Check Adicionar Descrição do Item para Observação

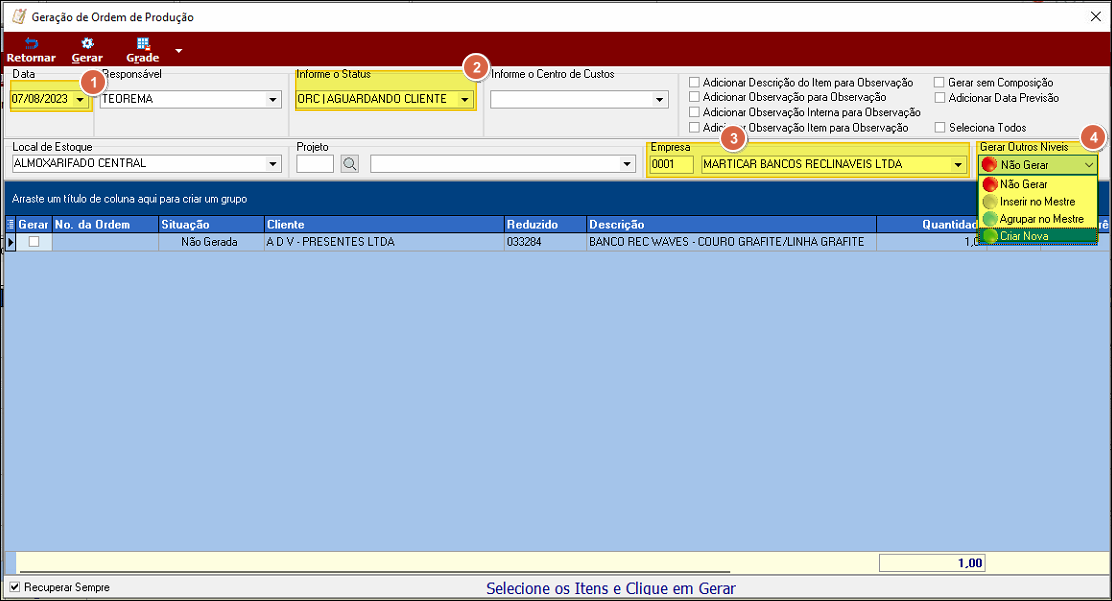(694, 82)
